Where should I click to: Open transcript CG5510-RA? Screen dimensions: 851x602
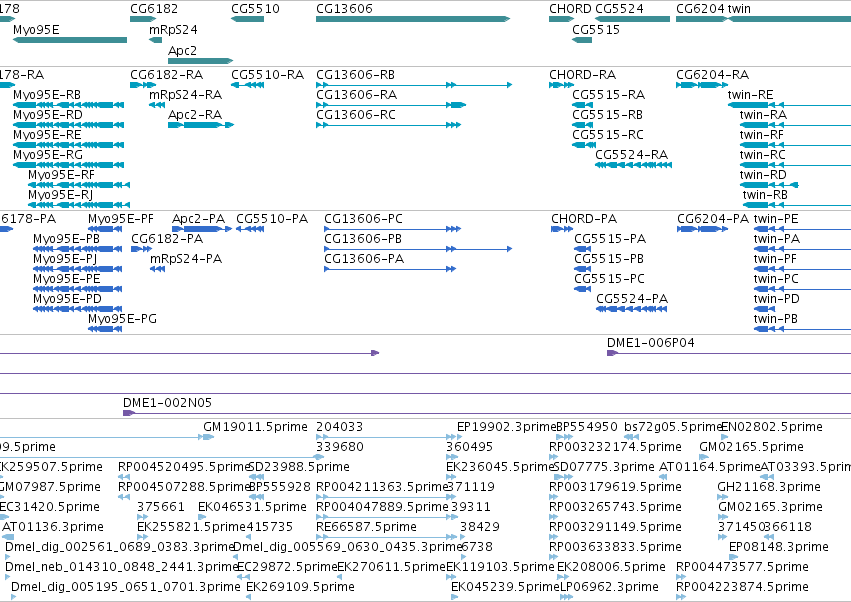267,75
